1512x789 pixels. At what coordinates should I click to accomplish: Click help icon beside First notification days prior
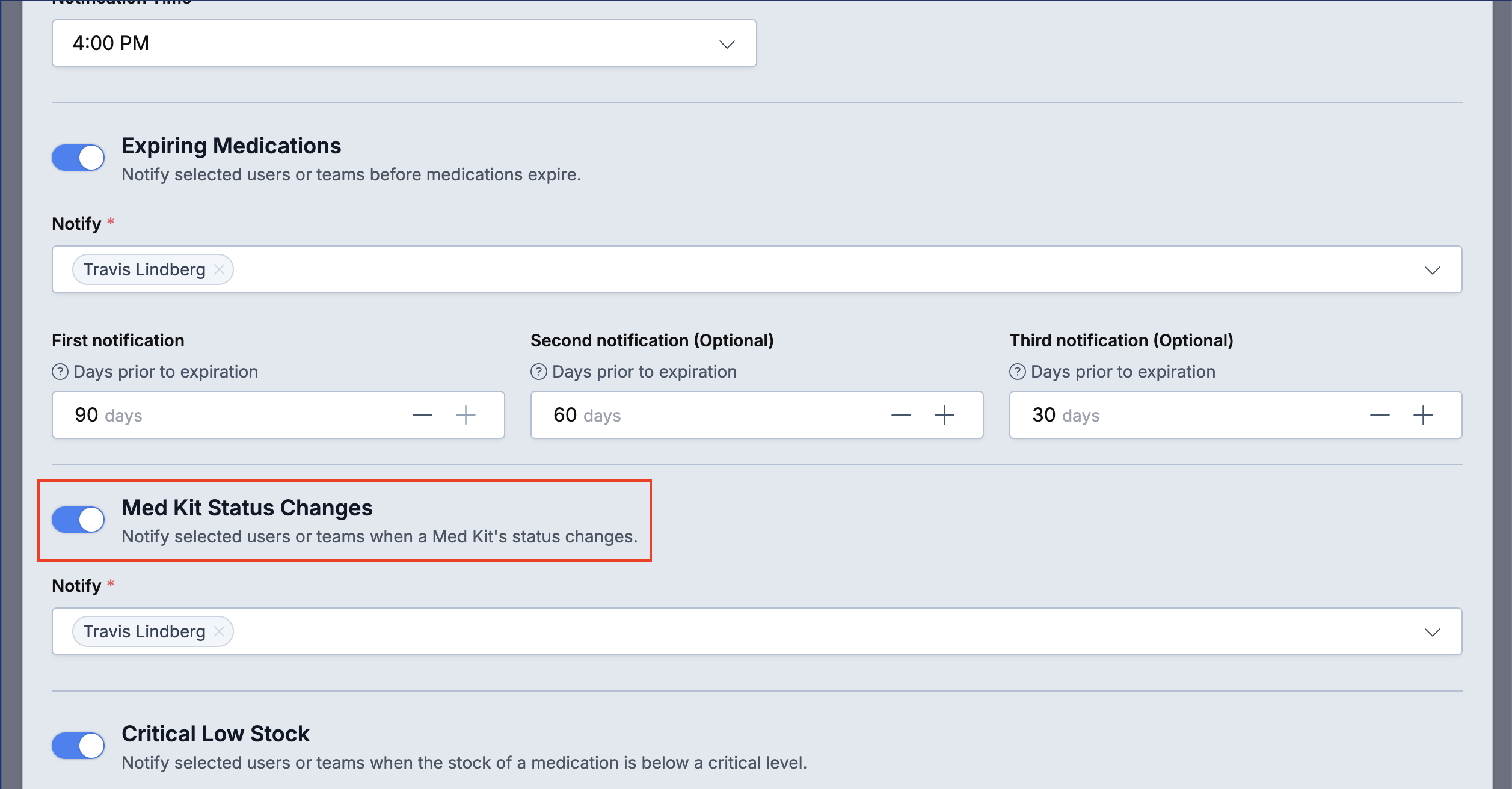60,372
